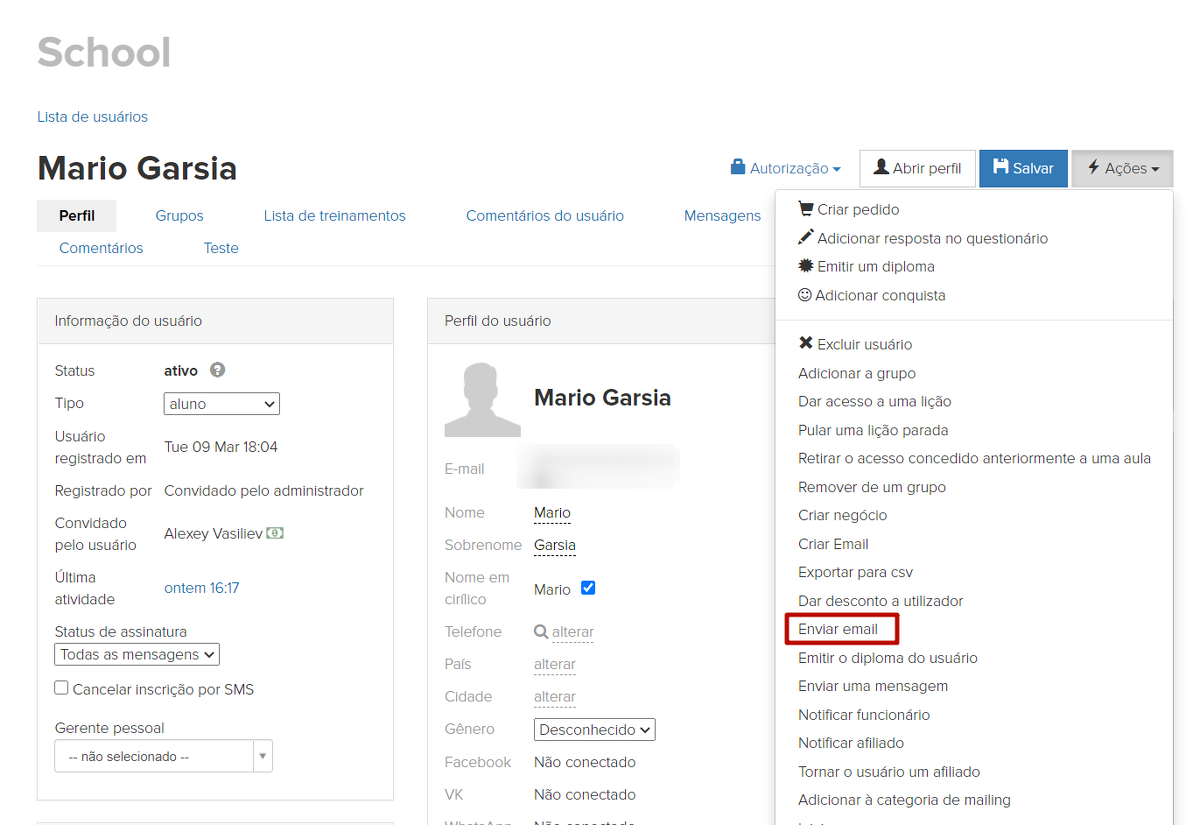Open the help icon next to Status ativo

tap(216, 370)
